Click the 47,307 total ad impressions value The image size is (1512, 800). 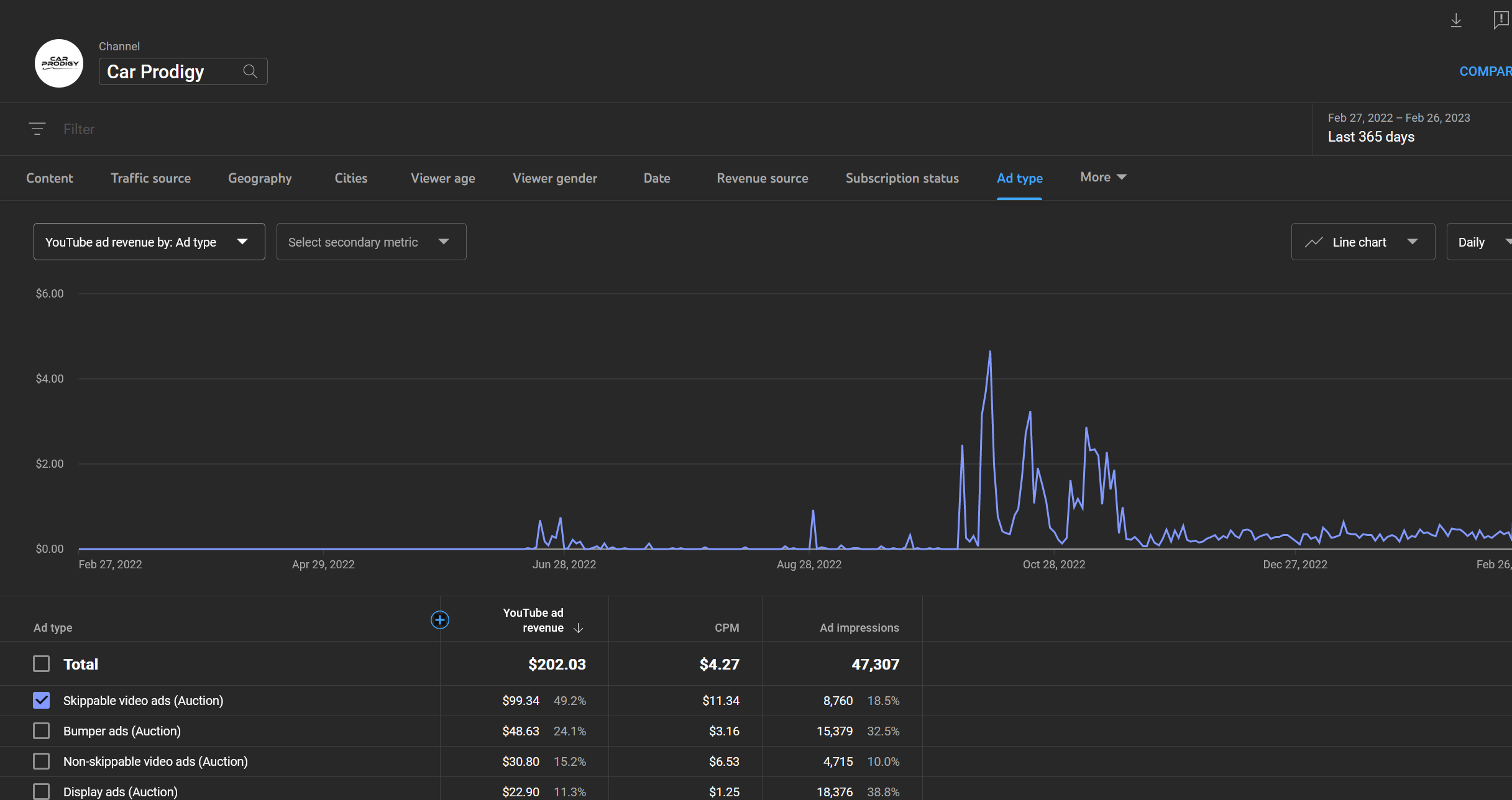875,665
